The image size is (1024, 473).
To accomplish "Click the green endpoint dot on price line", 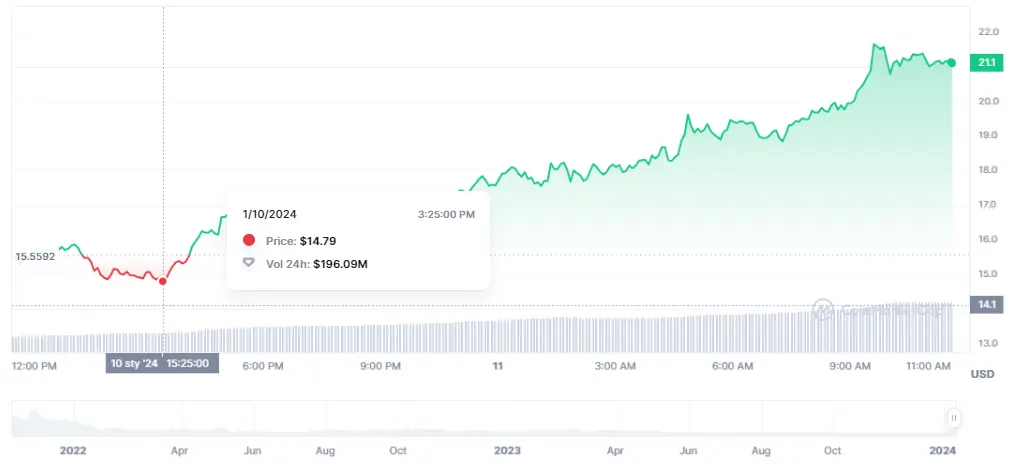I will point(951,63).
